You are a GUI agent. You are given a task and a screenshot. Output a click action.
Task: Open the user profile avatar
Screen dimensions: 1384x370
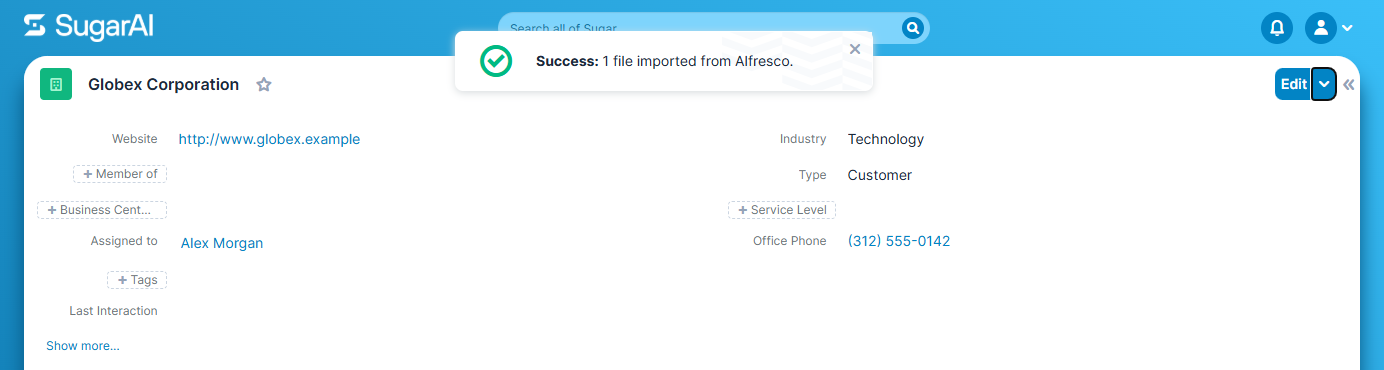(1321, 28)
